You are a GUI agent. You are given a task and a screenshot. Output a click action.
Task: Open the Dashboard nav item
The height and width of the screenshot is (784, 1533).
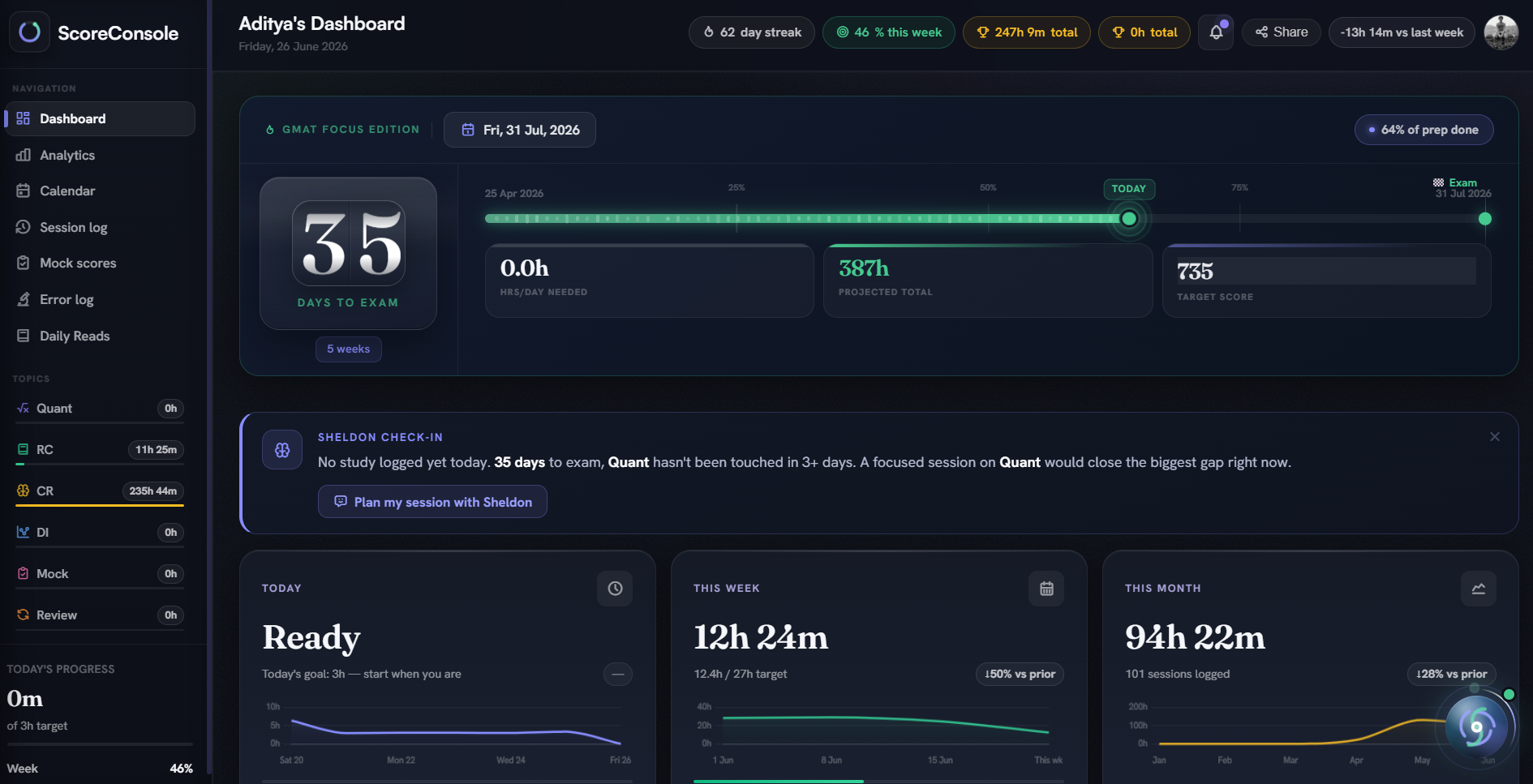tap(100, 118)
